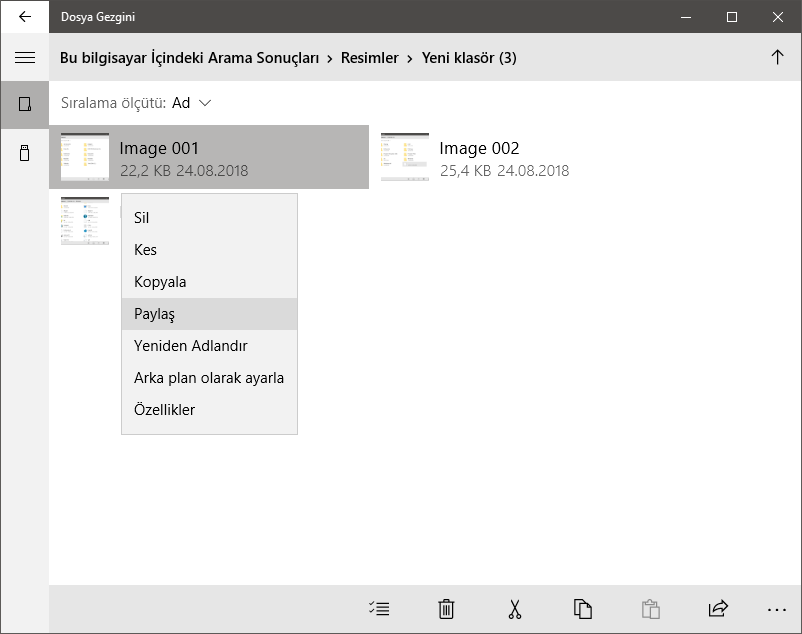
Task: Open the more options ellipsis menu
Action: (x=776, y=609)
